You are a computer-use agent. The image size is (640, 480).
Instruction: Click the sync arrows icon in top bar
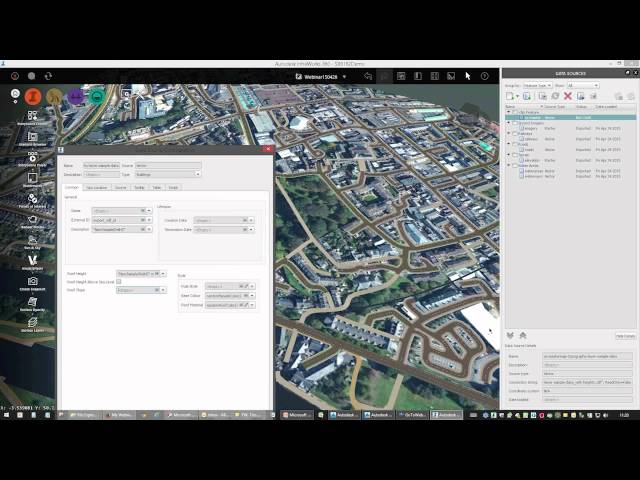pos(48,76)
